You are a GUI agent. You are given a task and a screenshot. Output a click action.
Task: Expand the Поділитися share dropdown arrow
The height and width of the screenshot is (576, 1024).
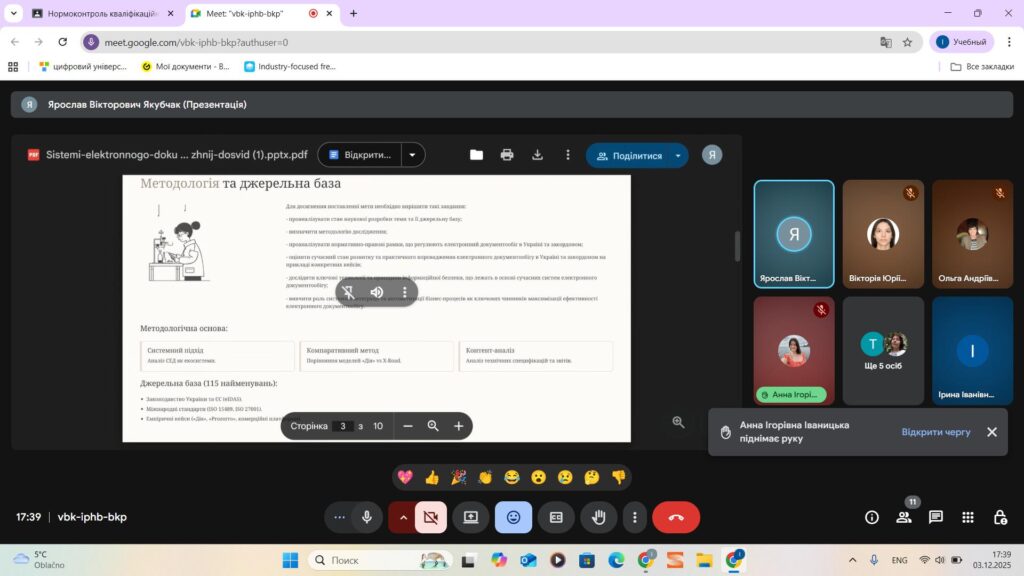tap(678, 155)
